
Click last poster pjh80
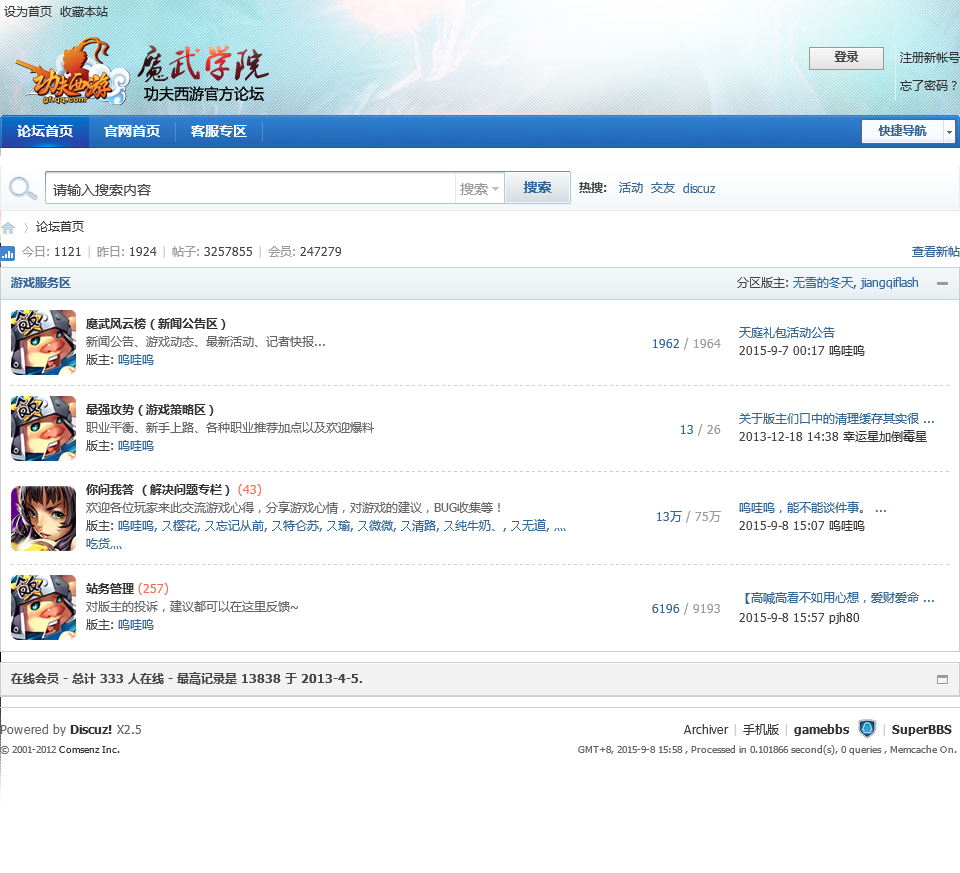pyautogui.click(x=844, y=618)
